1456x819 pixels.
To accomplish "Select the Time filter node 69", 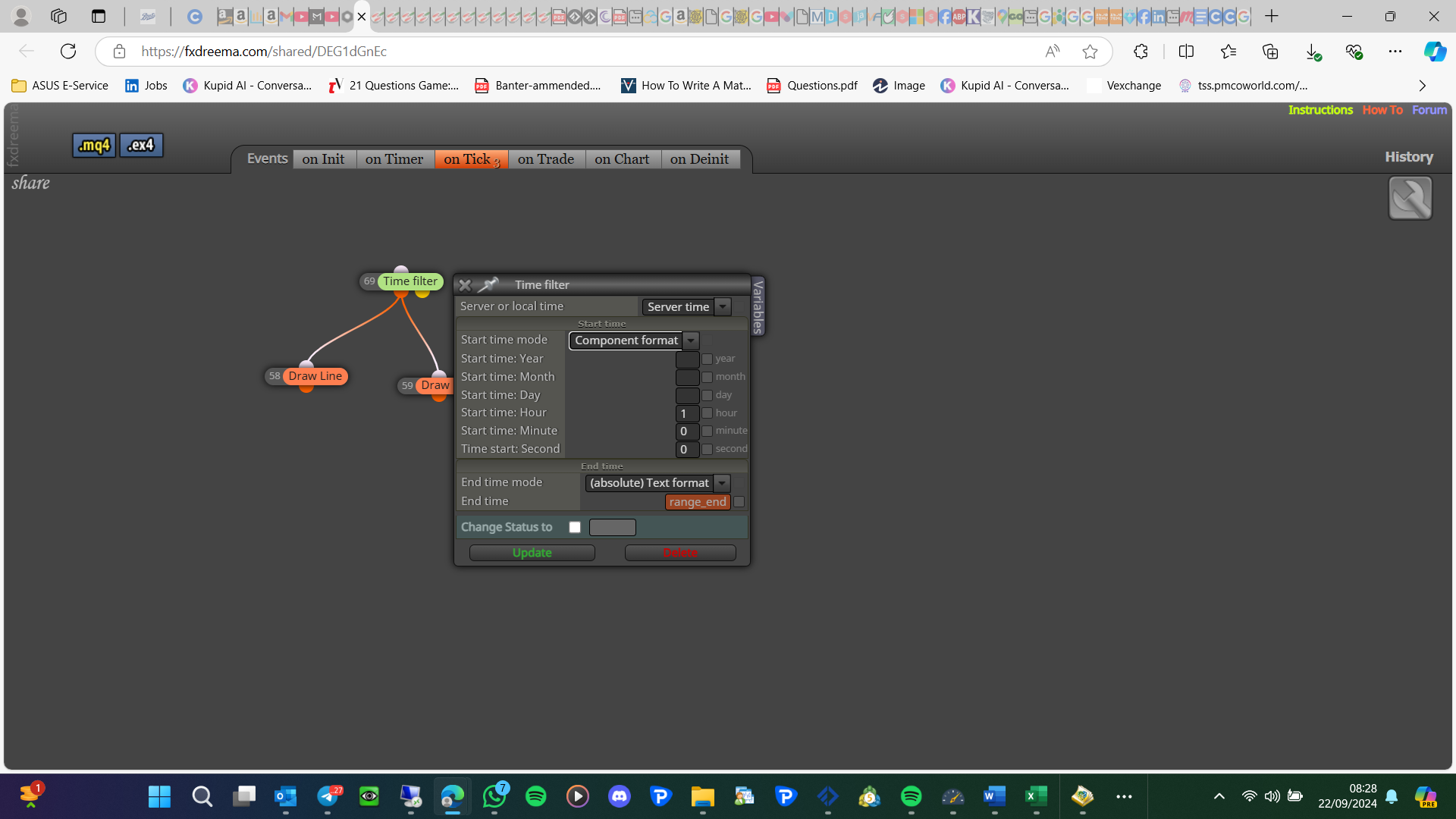I will tap(410, 281).
